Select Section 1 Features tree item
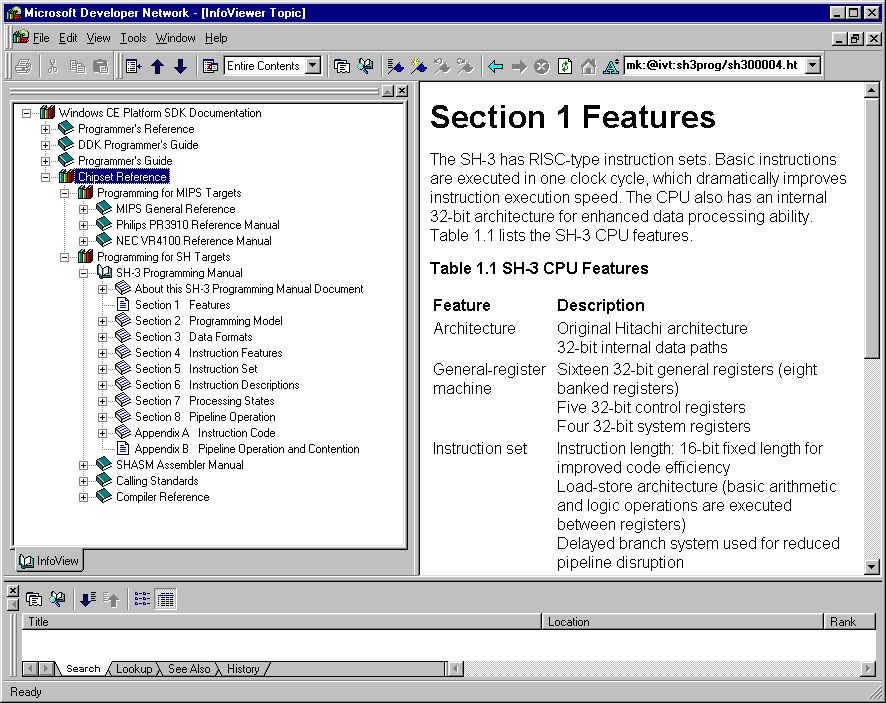 pos(183,305)
